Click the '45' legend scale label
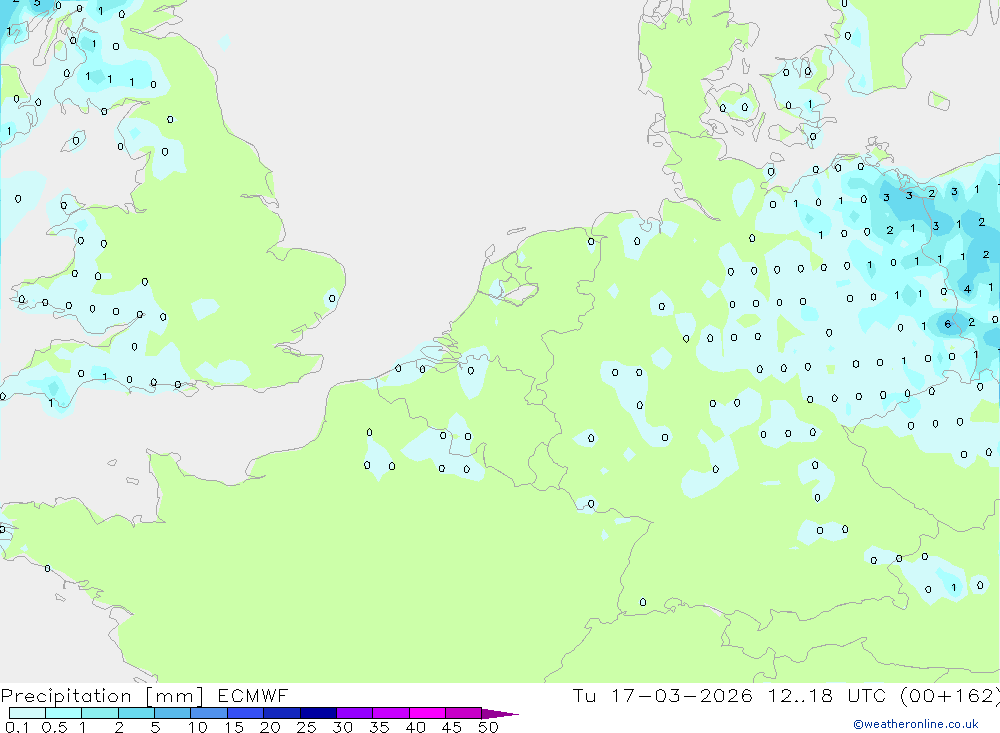 (x=452, y=727)
